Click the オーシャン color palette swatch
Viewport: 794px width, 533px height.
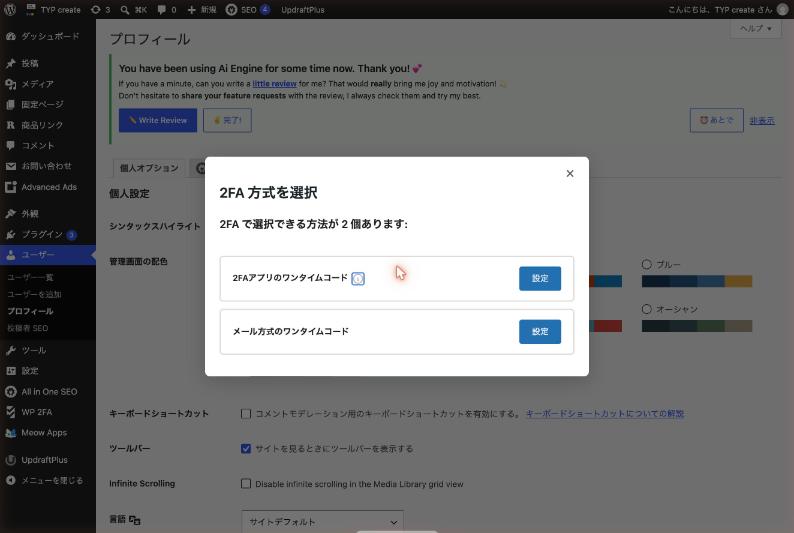(697, 326)
